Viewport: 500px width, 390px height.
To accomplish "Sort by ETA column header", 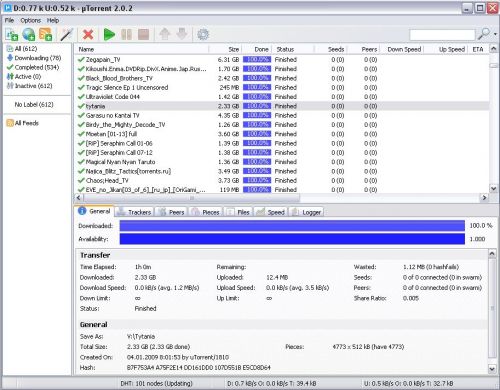I will coord(478,49).
